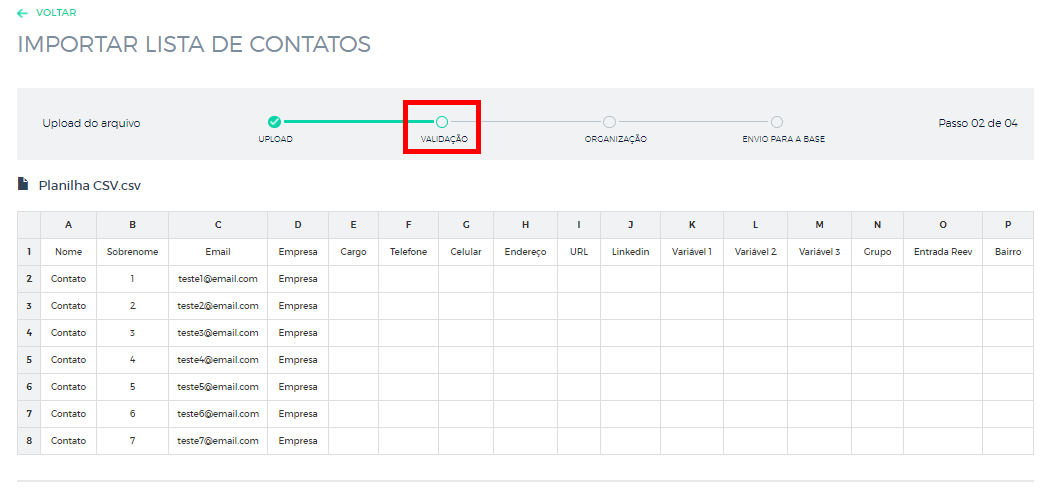Click the Email header cell
Image resolution: width=1046 pixels, height=491 pixels.
click(218, 252)
